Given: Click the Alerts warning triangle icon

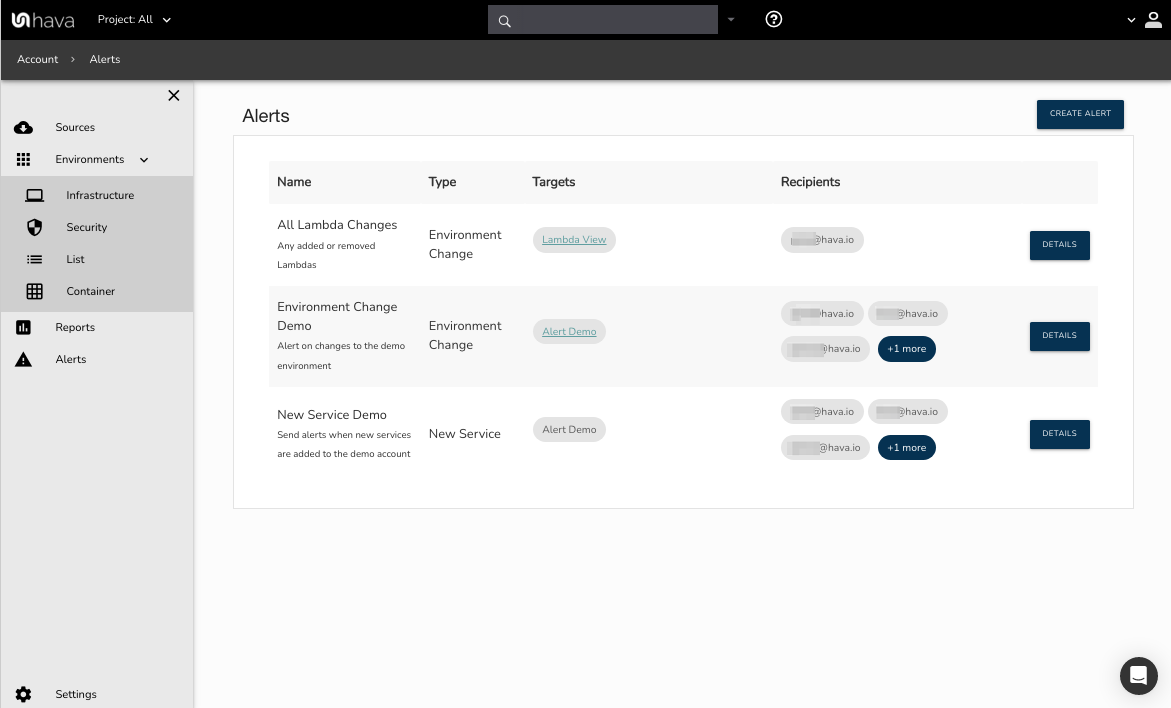Looking at the screenshot, I should click(23, 360).
